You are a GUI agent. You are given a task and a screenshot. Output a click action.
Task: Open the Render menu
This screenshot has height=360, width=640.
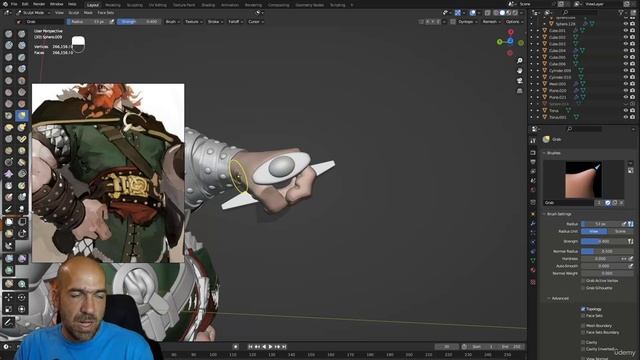[39, 4]
